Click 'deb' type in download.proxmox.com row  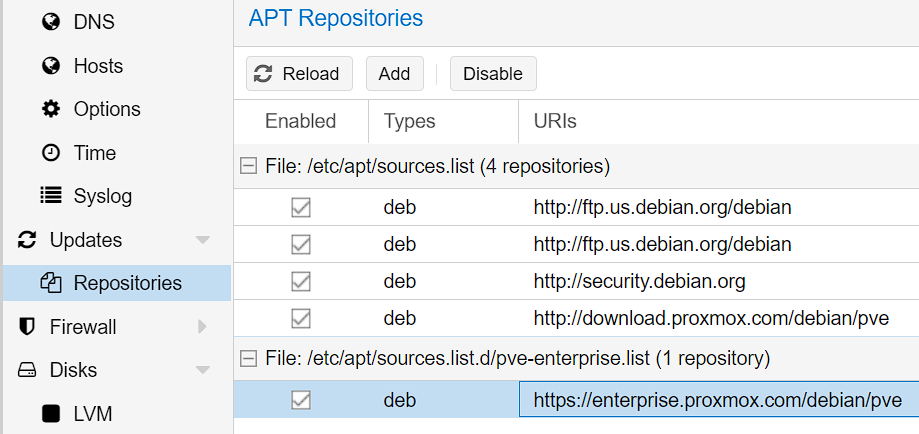pos(400,318)
